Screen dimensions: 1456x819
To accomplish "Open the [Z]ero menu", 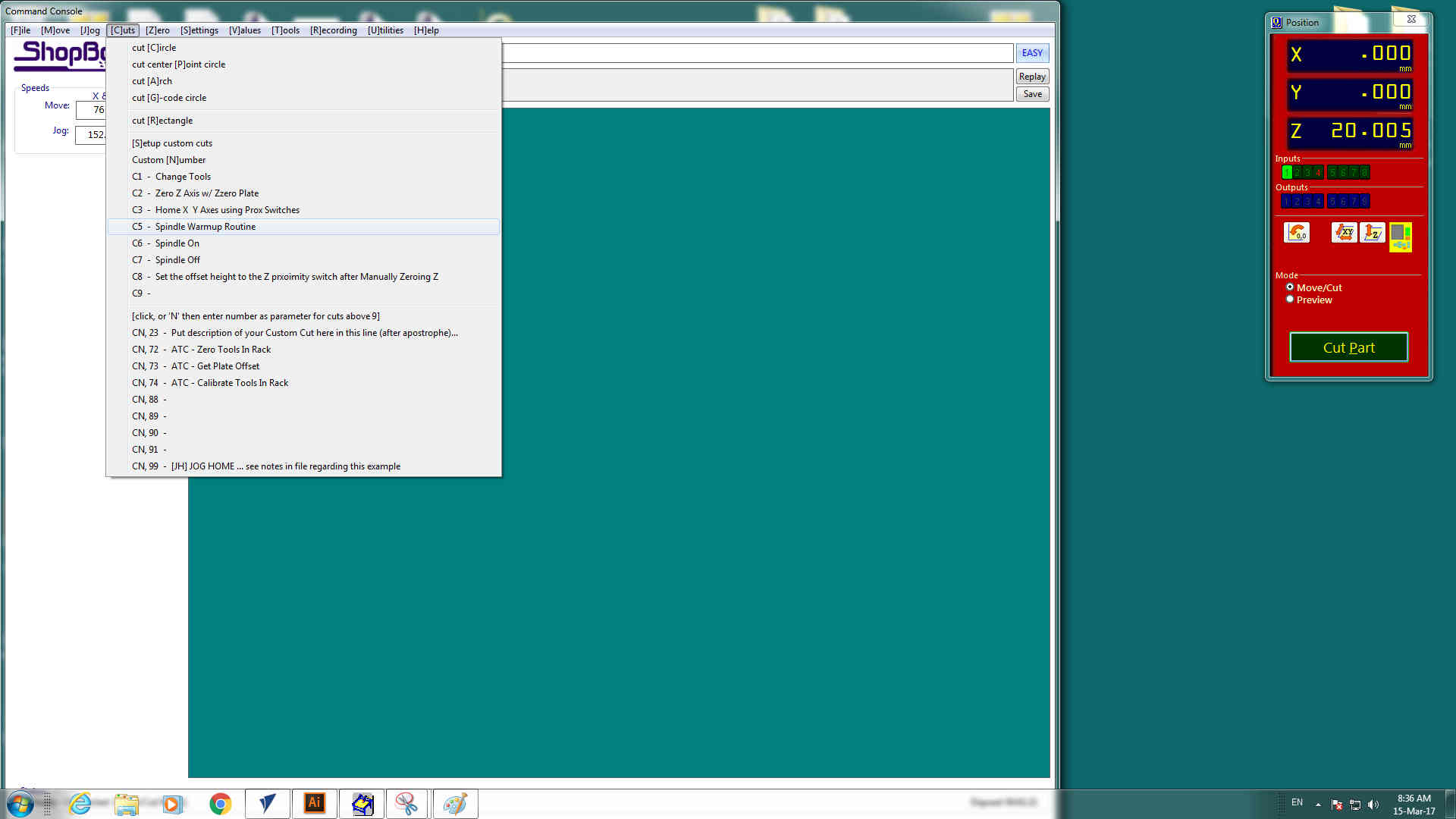I will pyautogui.click(x=157, y=30).
